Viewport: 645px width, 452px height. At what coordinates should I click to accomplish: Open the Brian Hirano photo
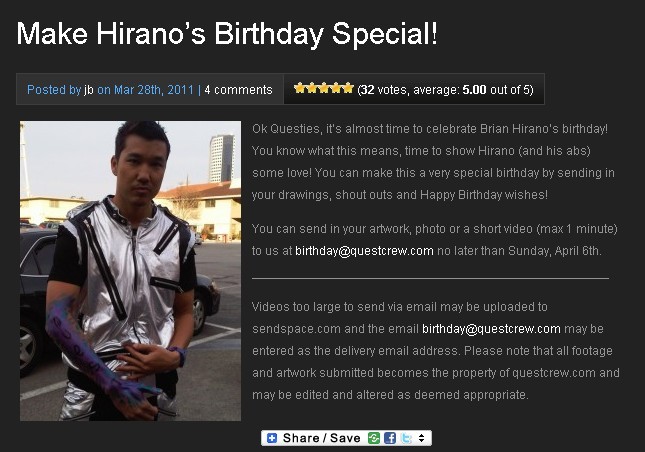[130, 271]
